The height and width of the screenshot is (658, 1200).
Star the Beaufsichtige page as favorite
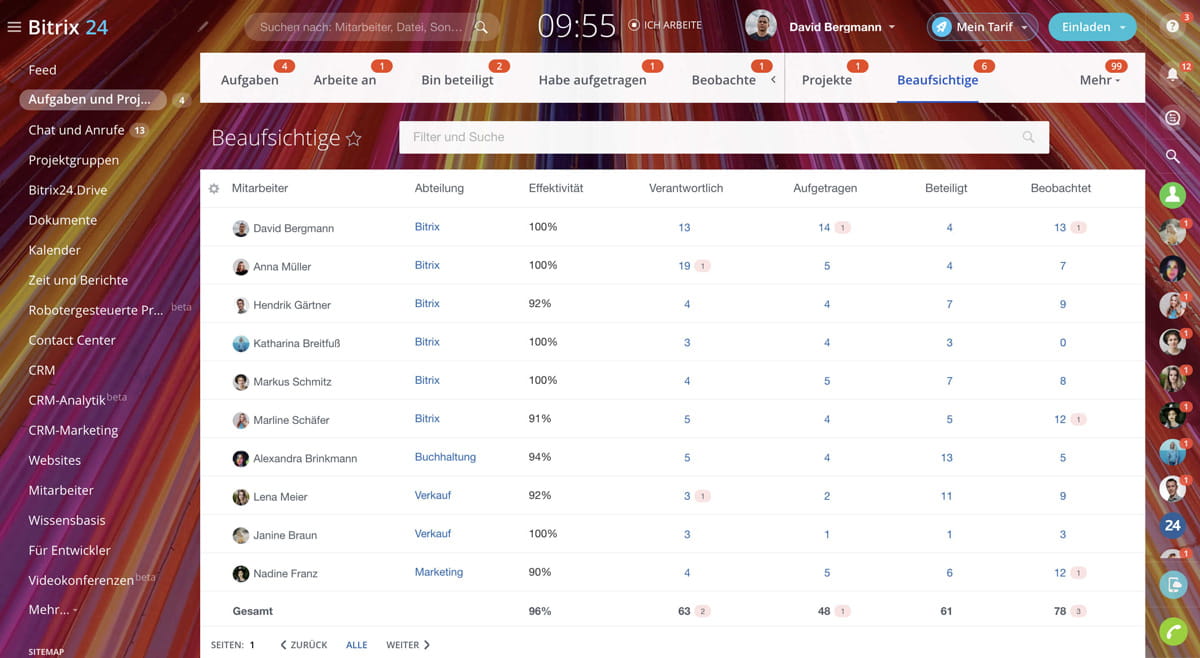[353, 139]
